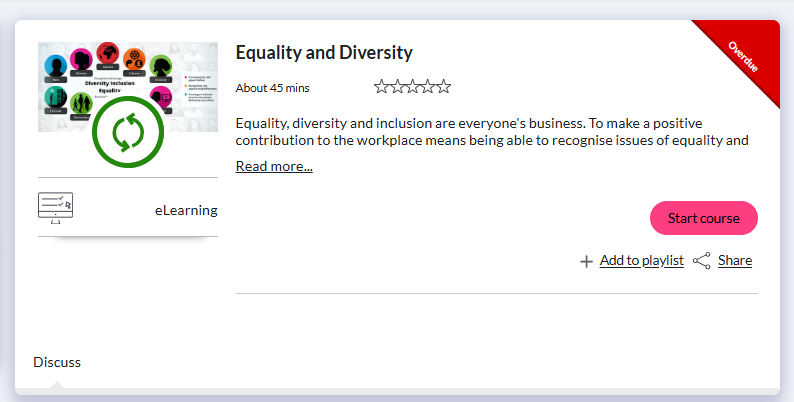The width and height of the screenshot is (794, 402).
Task: Select the fourth rating star
Action: click(428, 87)
